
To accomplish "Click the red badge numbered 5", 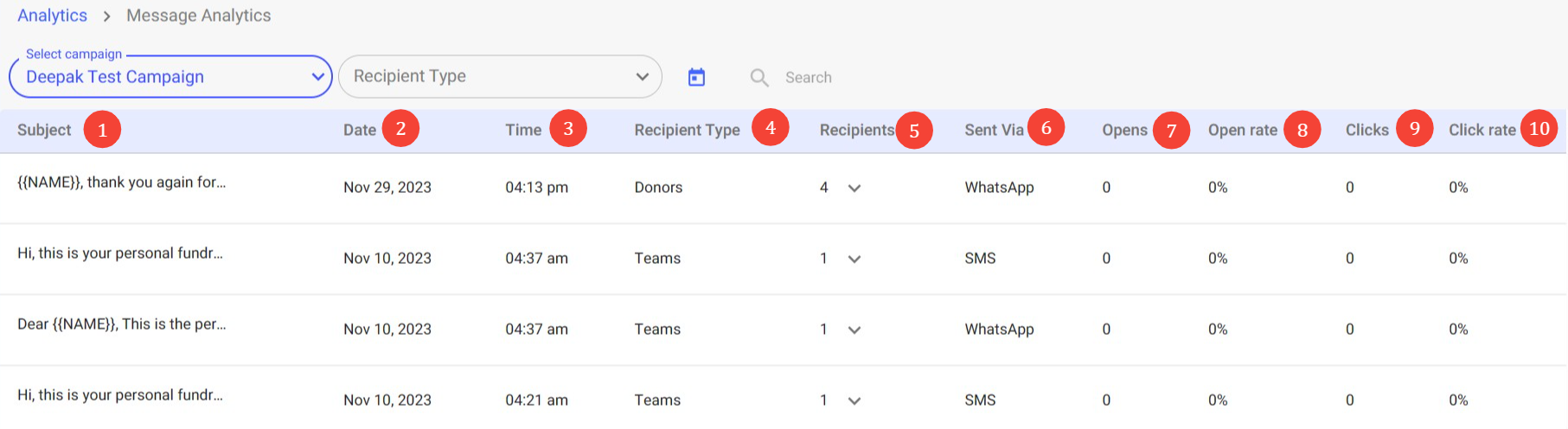I will coord(914,131).
